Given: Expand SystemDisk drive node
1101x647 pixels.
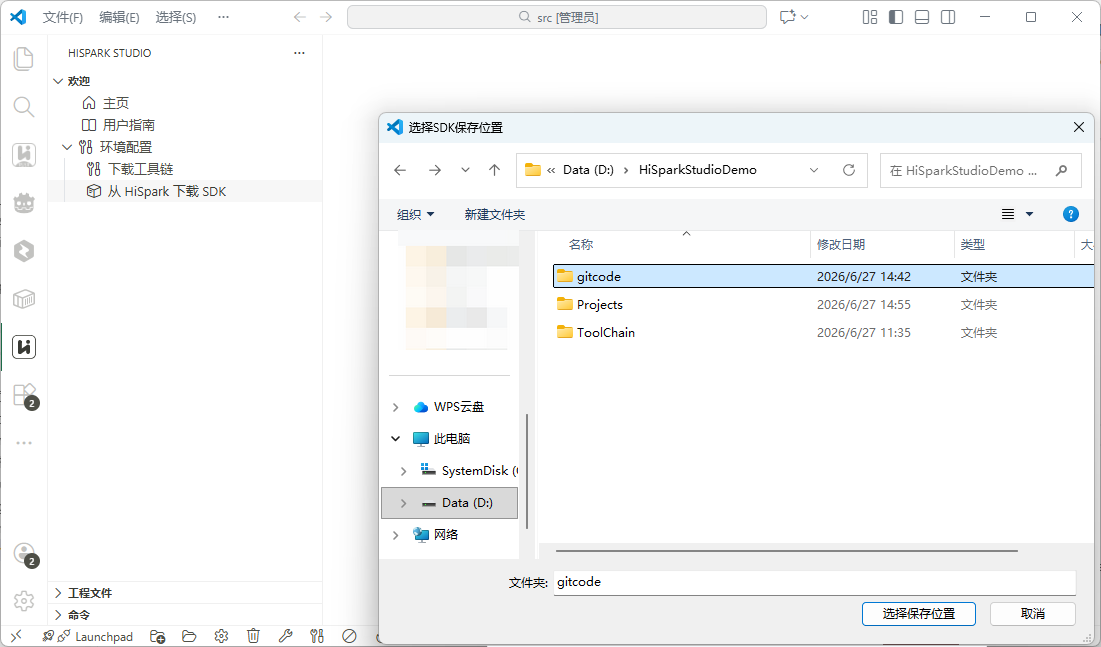Looking at the screenshot, I should pyautogui.click(x=403, y=471).
